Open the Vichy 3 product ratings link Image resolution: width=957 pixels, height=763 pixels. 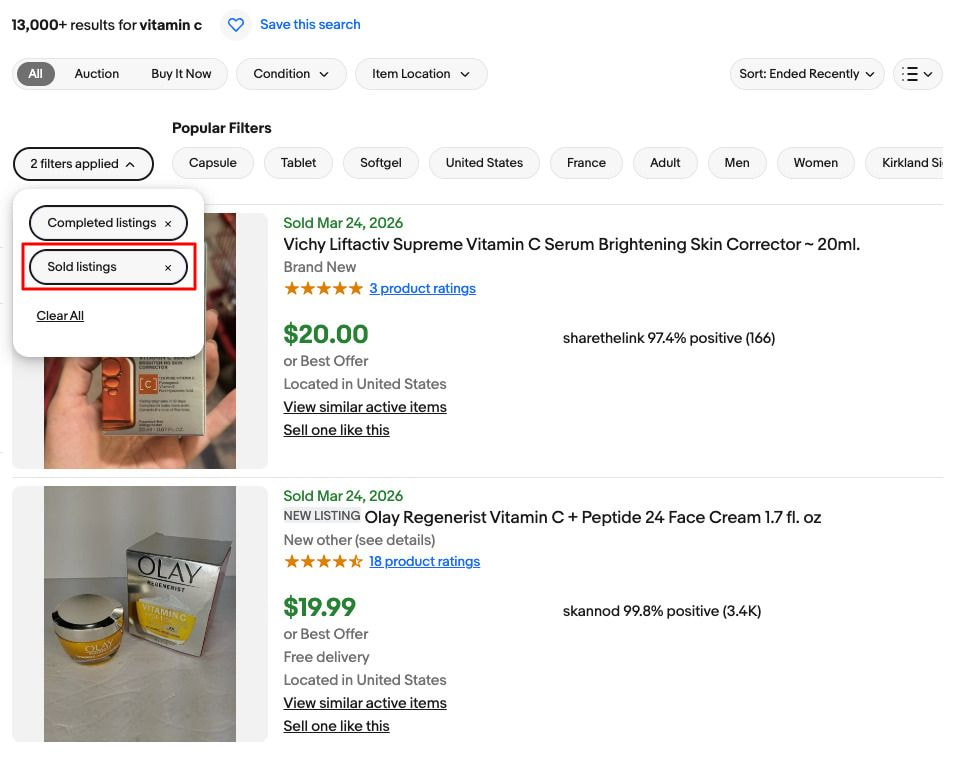[x=422, y=289]
